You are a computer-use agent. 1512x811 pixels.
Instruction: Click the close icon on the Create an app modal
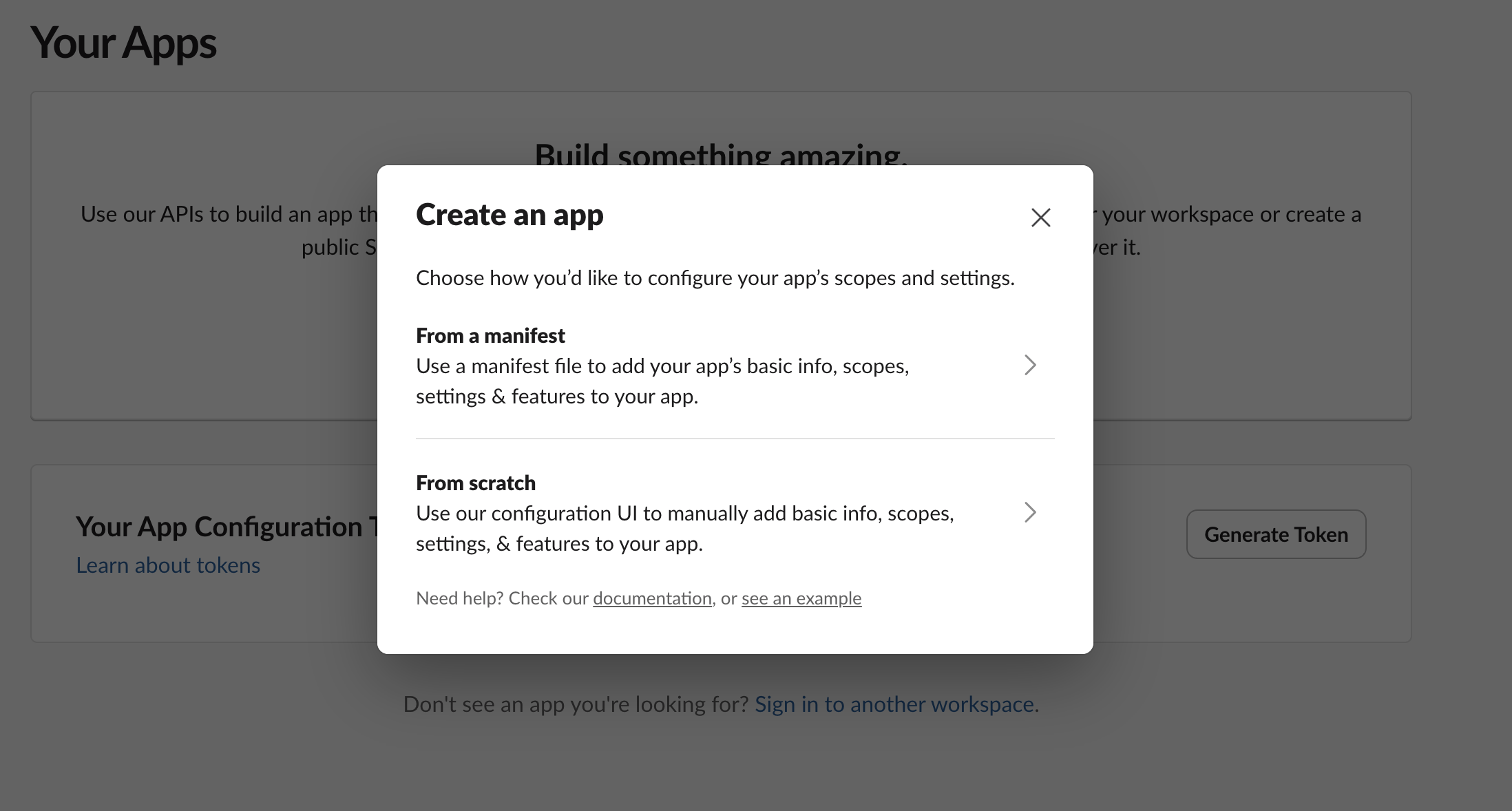pyautogui.click(x=1040, y=218)
